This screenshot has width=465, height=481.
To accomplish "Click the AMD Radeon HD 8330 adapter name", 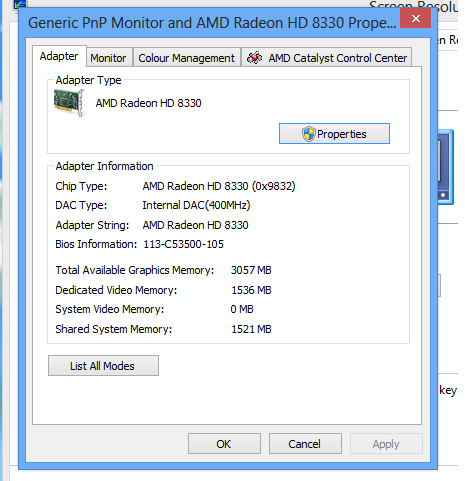I will pyautogui.click(x=149, y=103).
